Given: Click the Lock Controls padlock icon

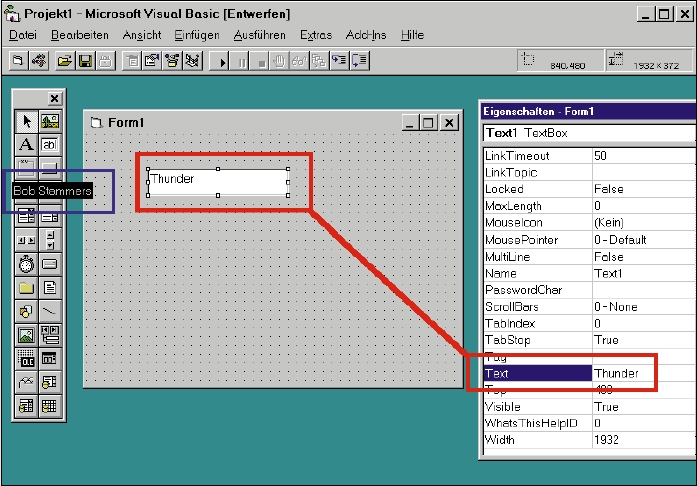Looking at the screenshot, I should 105,60.
